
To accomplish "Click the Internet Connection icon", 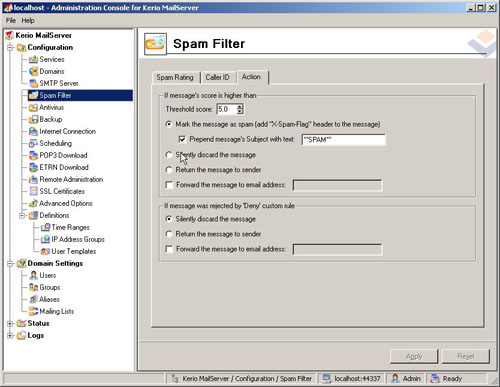I will coord(33,131).
